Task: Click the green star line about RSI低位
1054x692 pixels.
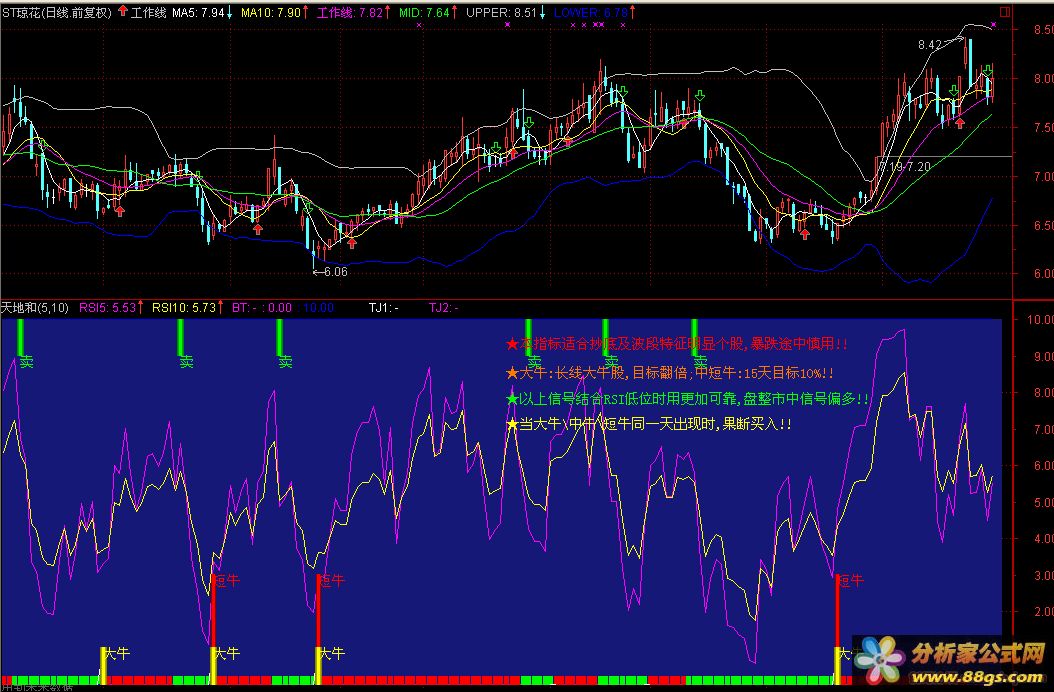Action: [687, 399]
